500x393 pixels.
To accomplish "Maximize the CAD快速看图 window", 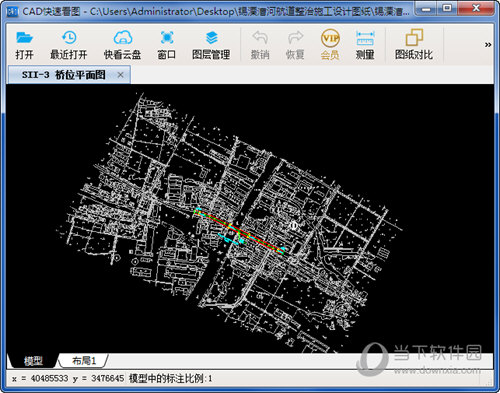I will point(447,8).
